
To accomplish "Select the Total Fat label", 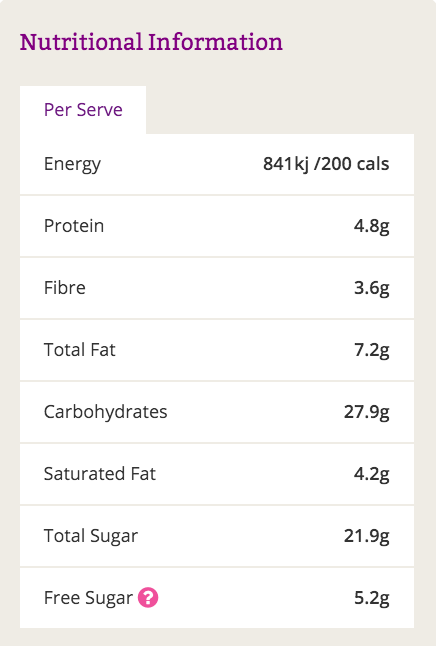I will point(80,350).
